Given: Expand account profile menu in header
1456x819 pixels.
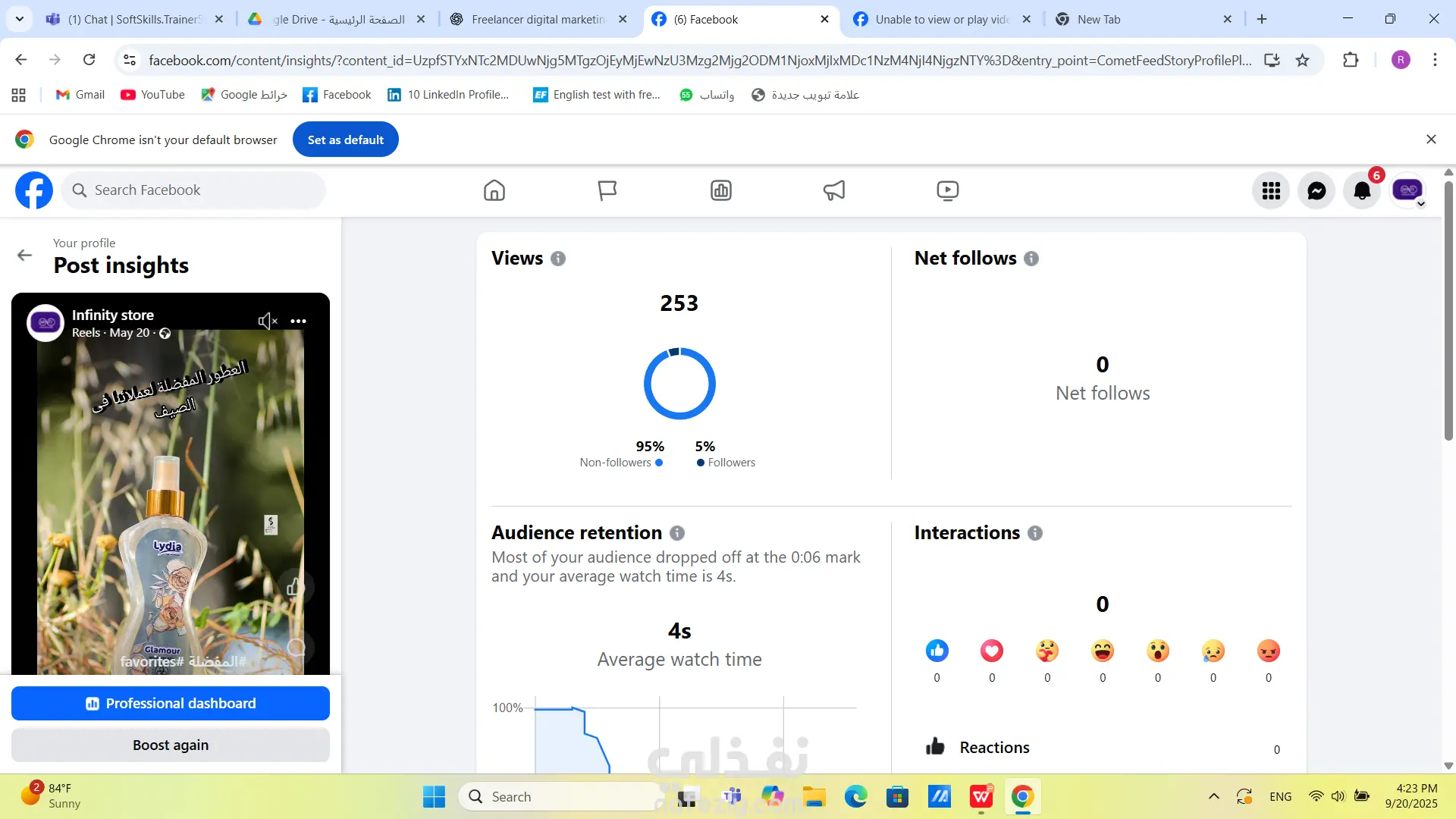Looking at the screenshot, I should pyautogui.click(x=1409, y=190).
